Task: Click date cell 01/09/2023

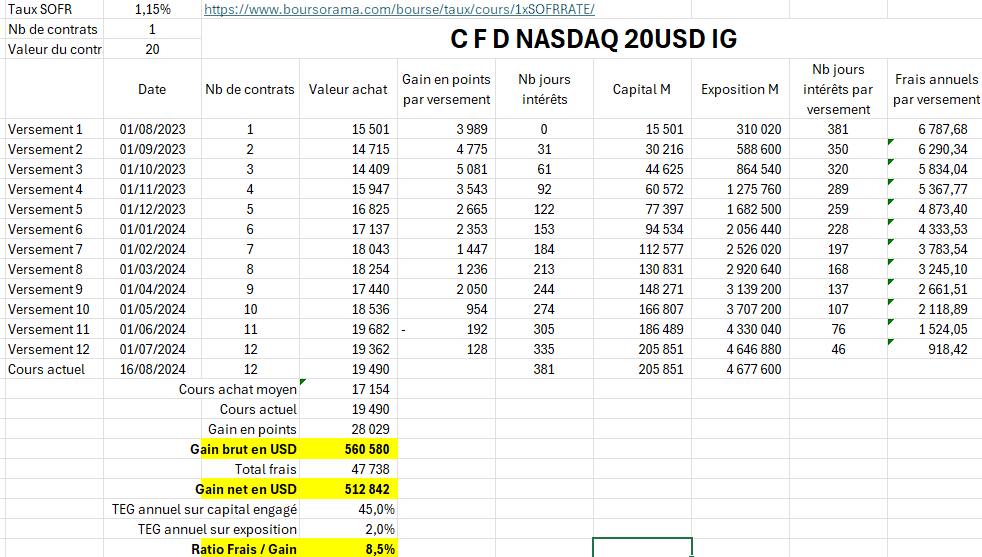Action: pyautogui.click(x=152, y=149)
